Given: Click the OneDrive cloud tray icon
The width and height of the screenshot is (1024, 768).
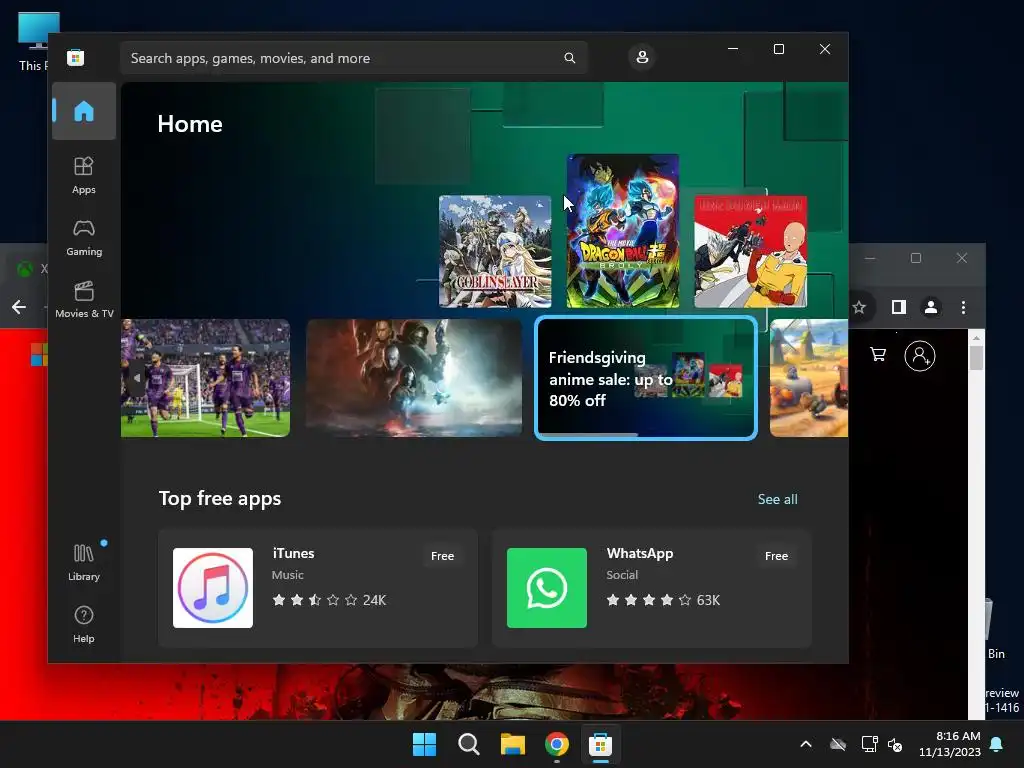Looking at the screenshot, I should pyautogui.click(x=838, y=744).
